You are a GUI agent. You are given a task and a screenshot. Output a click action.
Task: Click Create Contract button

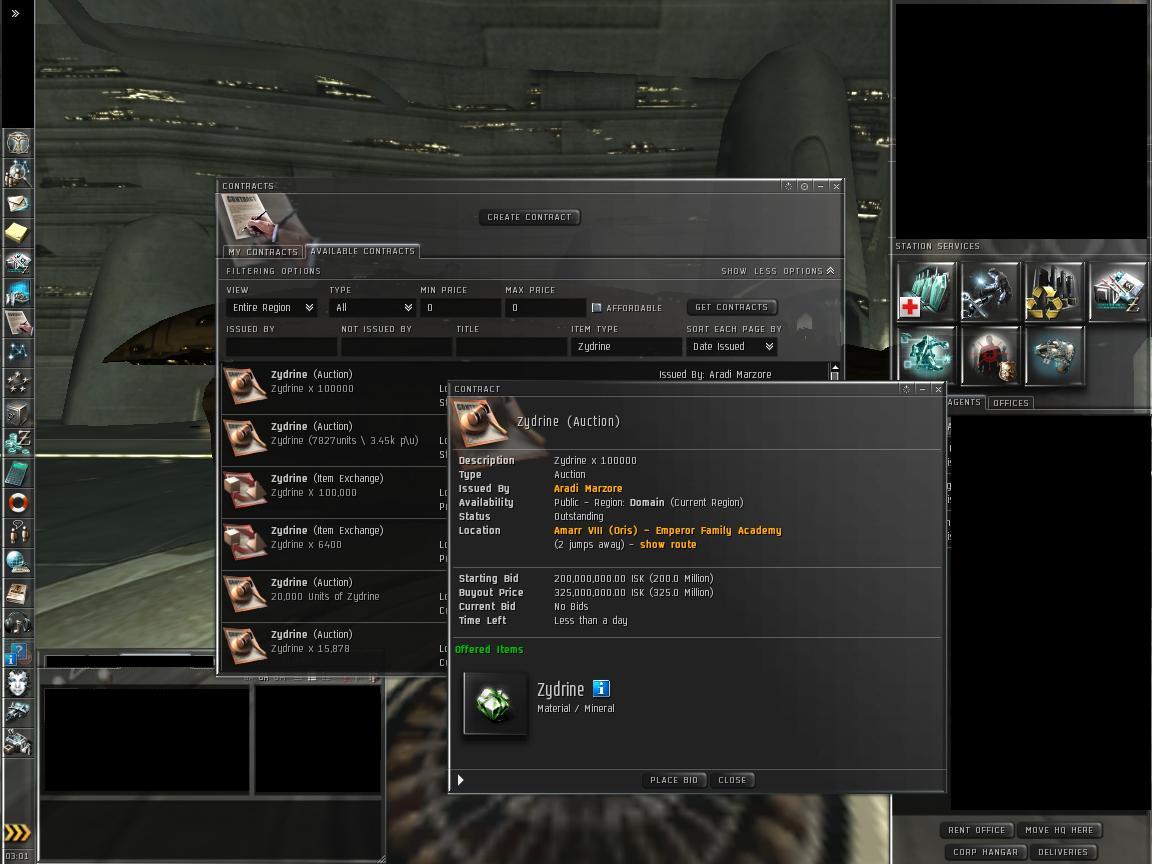tap(529, 217)
